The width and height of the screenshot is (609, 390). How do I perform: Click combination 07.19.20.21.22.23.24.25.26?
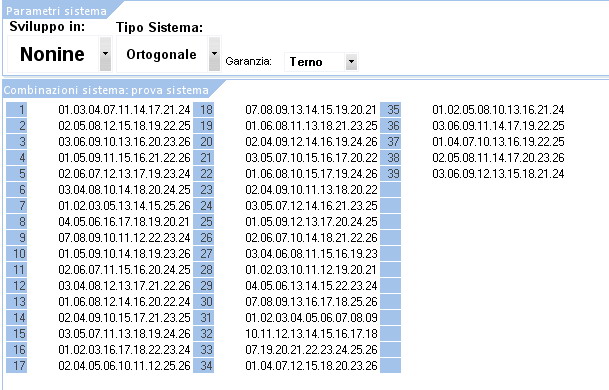pos(311,350)
